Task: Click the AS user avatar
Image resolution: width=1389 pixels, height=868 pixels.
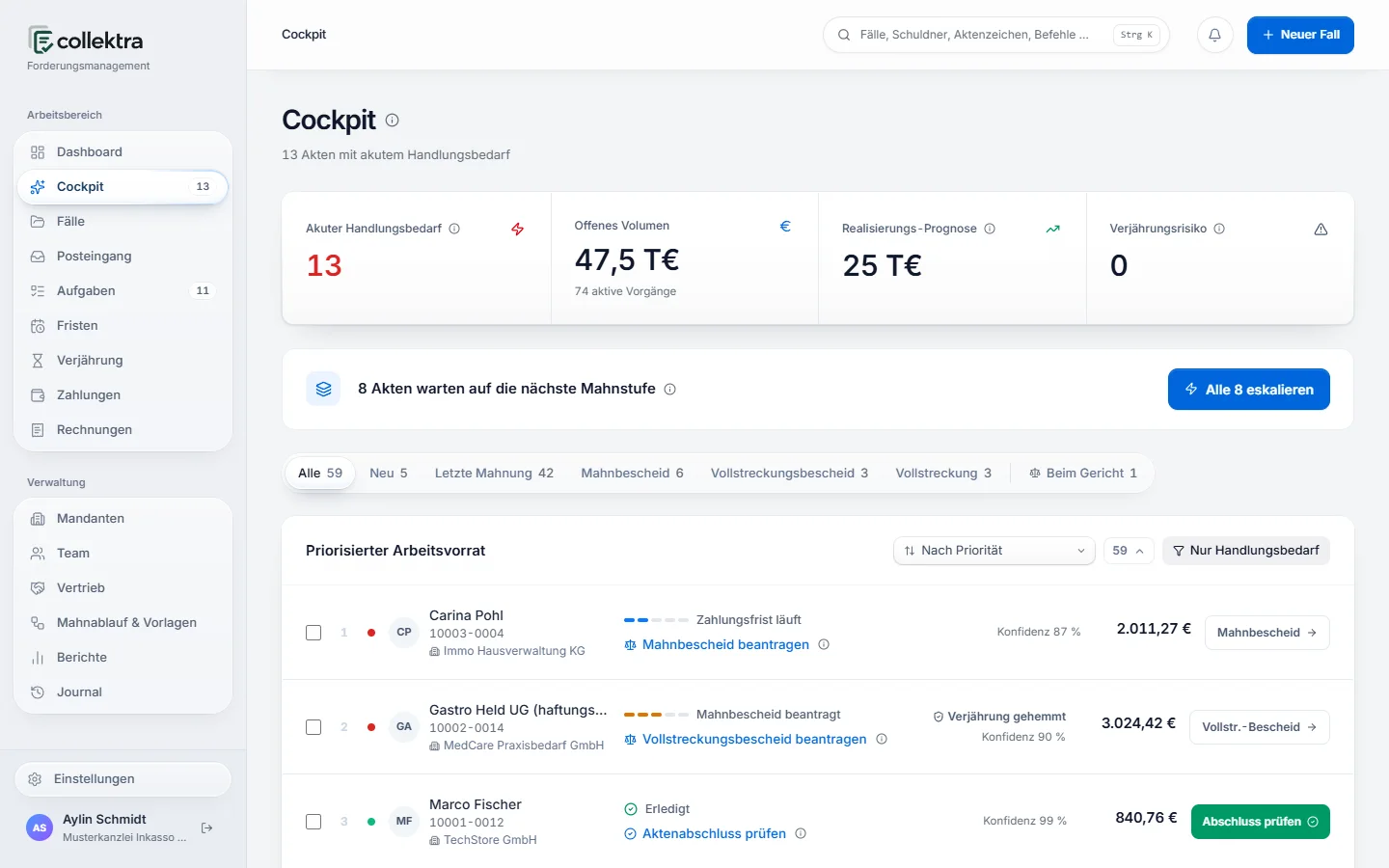Action: [x=40, y=827]
